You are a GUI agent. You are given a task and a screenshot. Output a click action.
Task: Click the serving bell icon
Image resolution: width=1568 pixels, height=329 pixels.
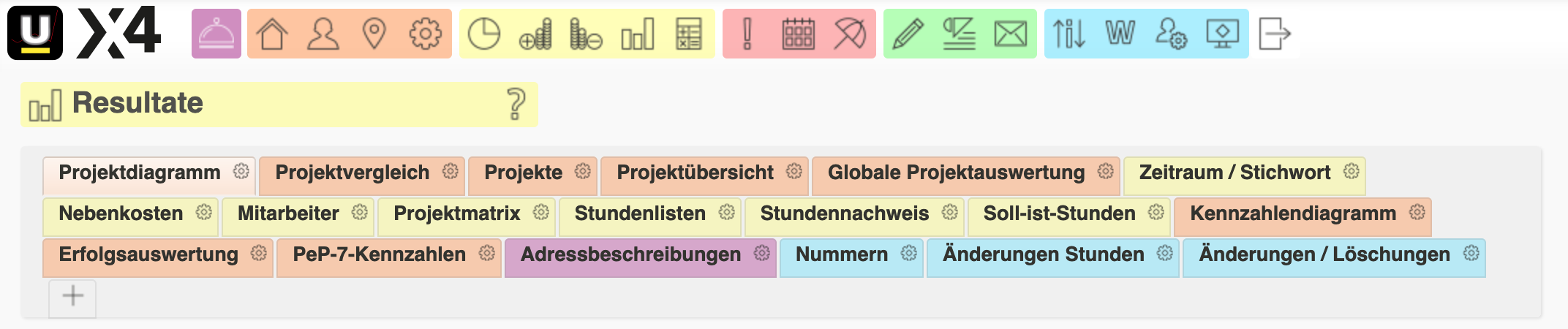(x=216, y=34)
